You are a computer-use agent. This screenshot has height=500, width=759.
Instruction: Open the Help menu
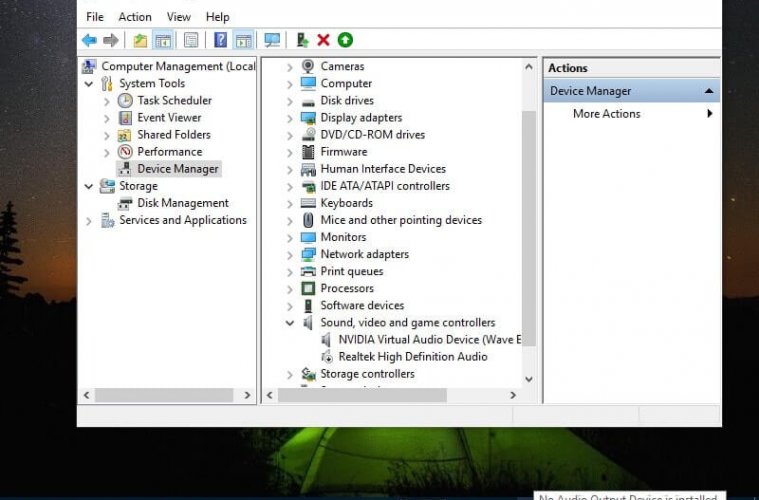(217, 17)
